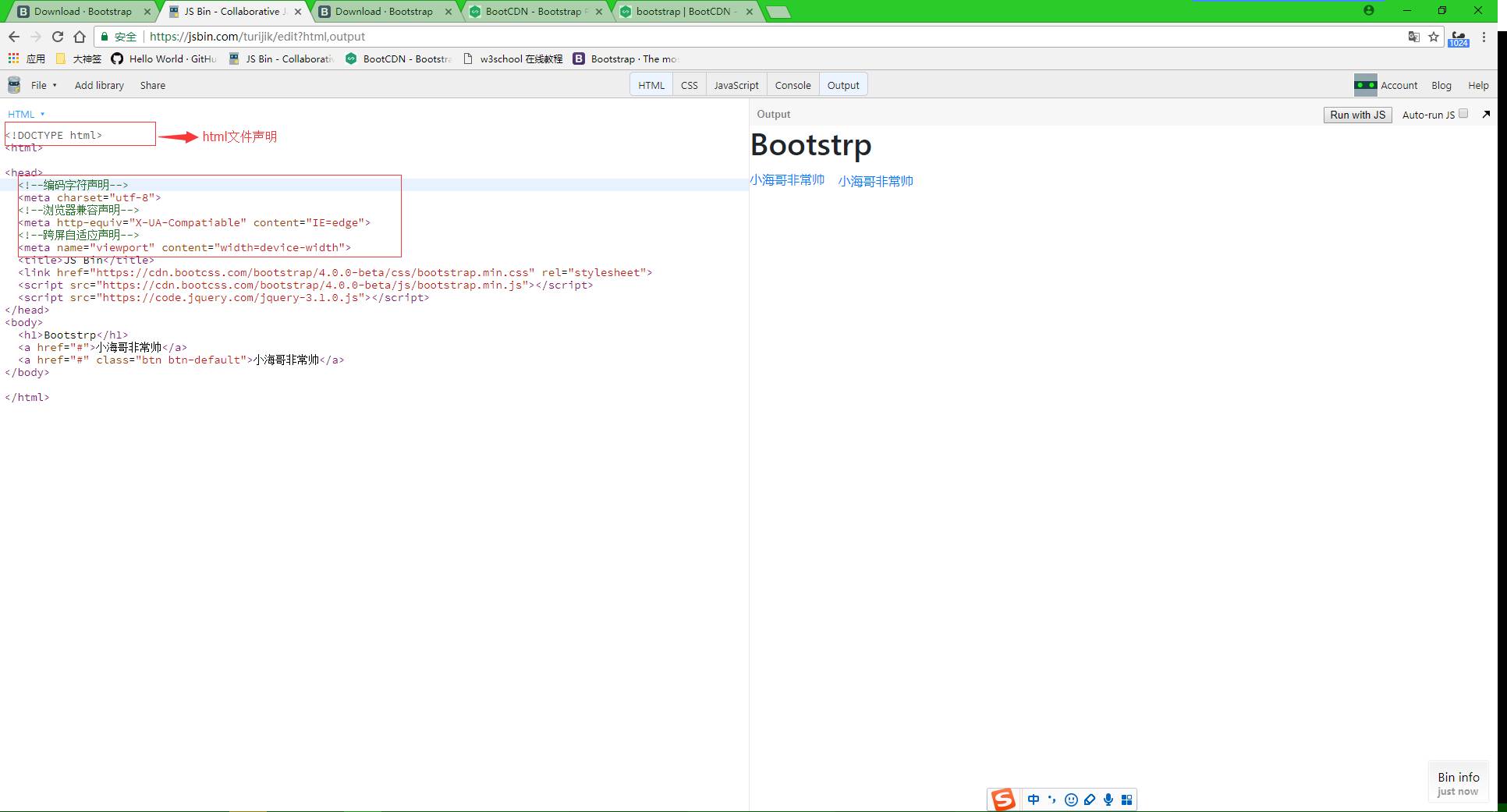
Task: Open the Chrome three-dot menu
Action: pyautogui.click(x=1484, y=37)
